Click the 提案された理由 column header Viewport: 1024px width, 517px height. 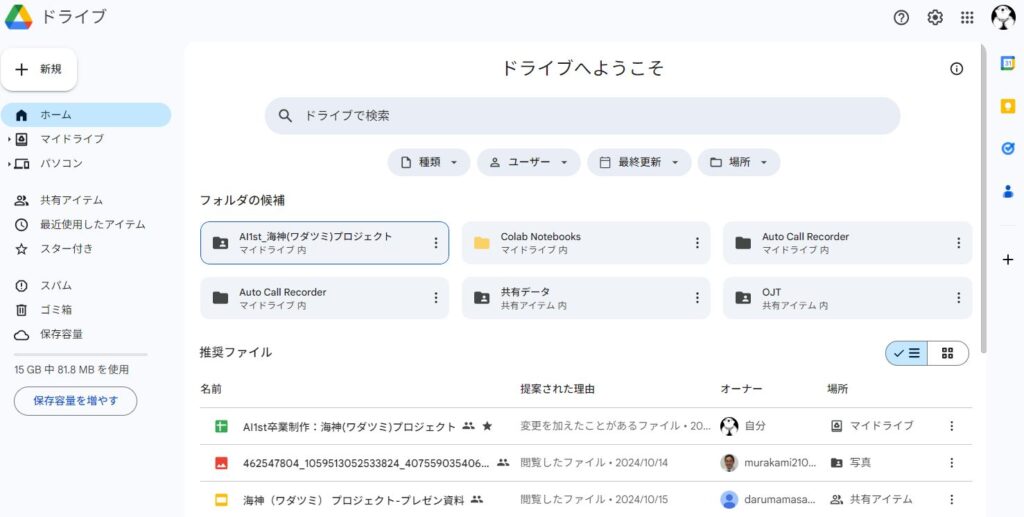point(557,389)
